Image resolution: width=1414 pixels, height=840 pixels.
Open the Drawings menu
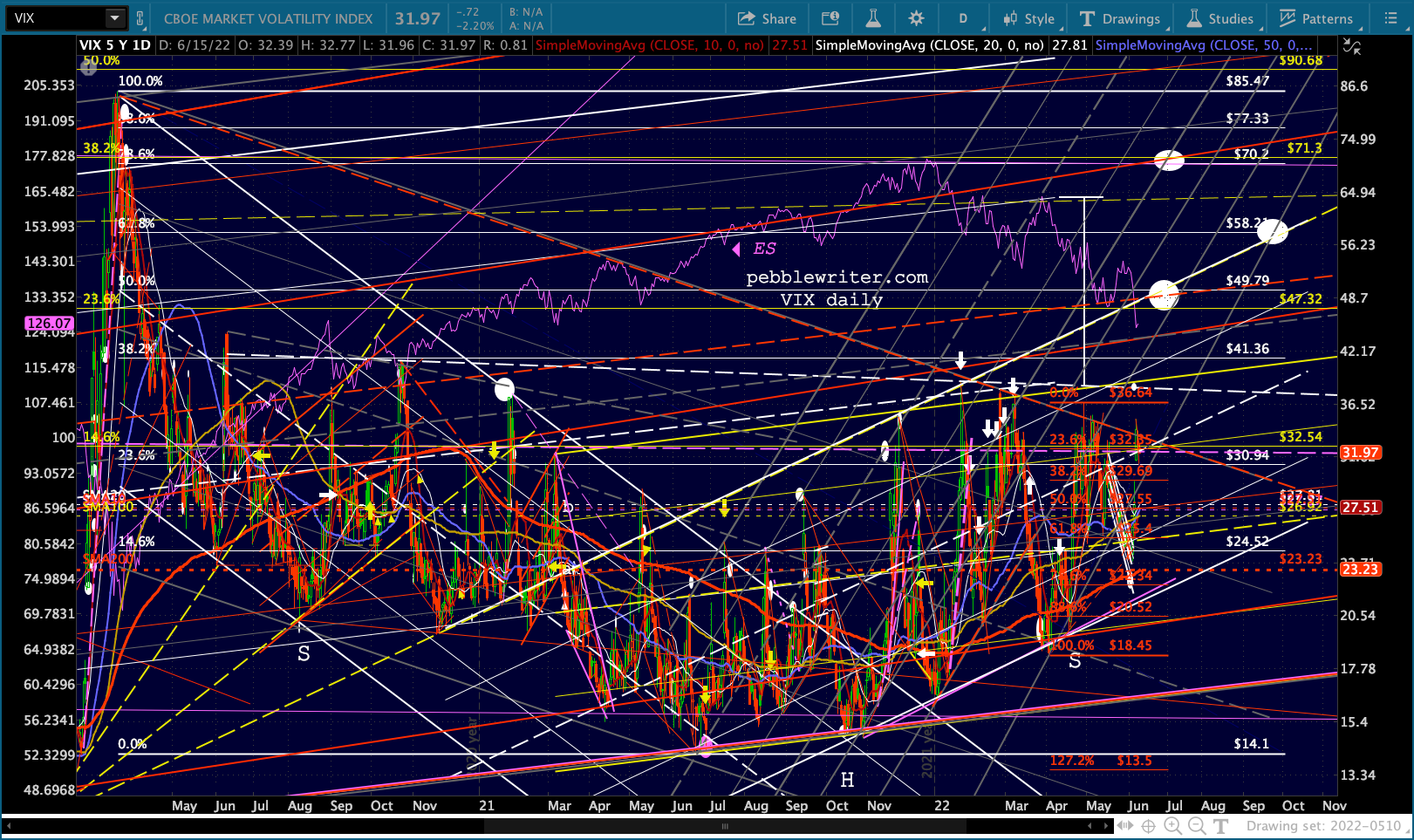[1120, 18]
